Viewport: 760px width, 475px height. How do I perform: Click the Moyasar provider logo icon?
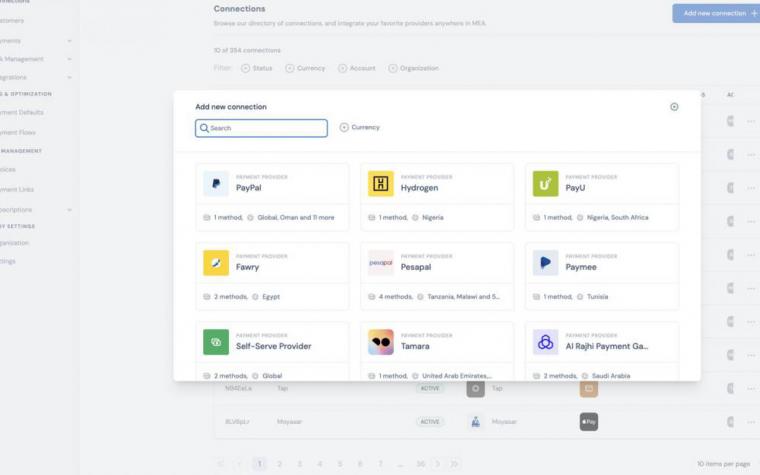(x=475, y=422)
